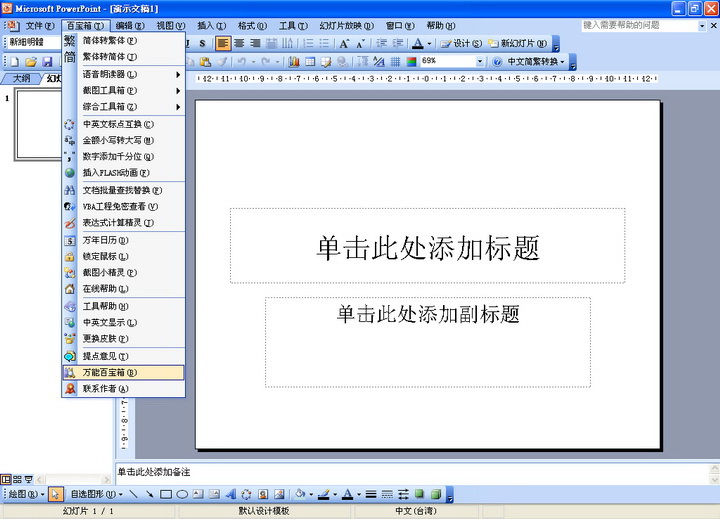This screenshot has height=519, width=720.
Task: Open the zoom percentage dropdown at 69%
Action: click(480, 61)
